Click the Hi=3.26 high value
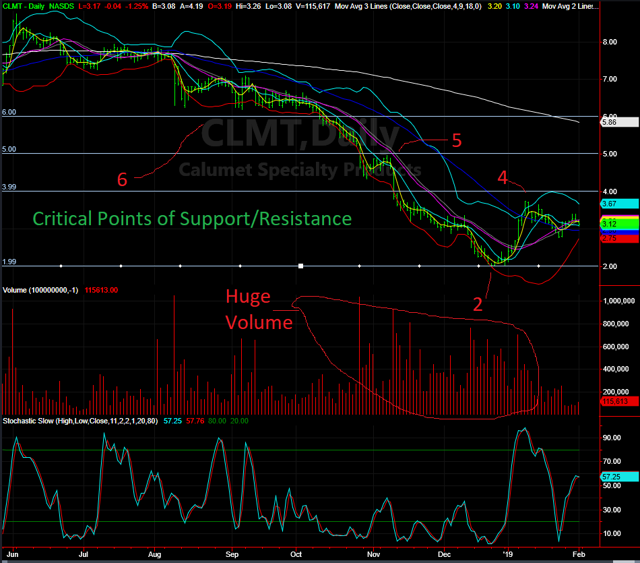The image size is (640, 563). click(248, 6)
